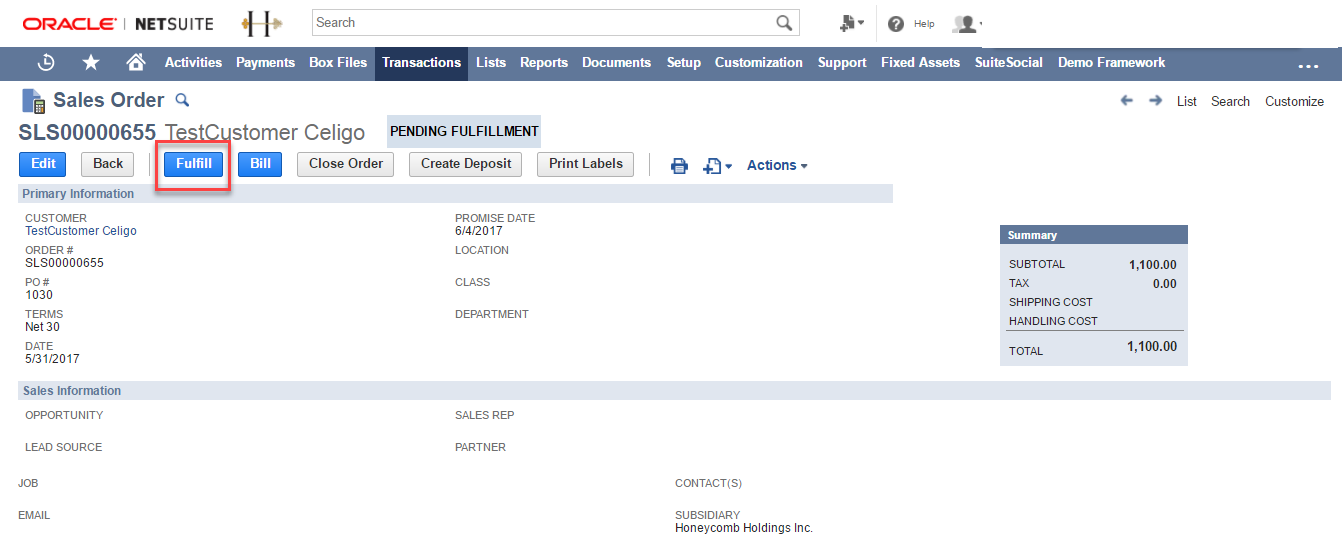Image resolution: width=1342 pixels, height=535 pixels.
Task: Click the Total amount 1,100.00
Action: click(x=1152, y=347)
